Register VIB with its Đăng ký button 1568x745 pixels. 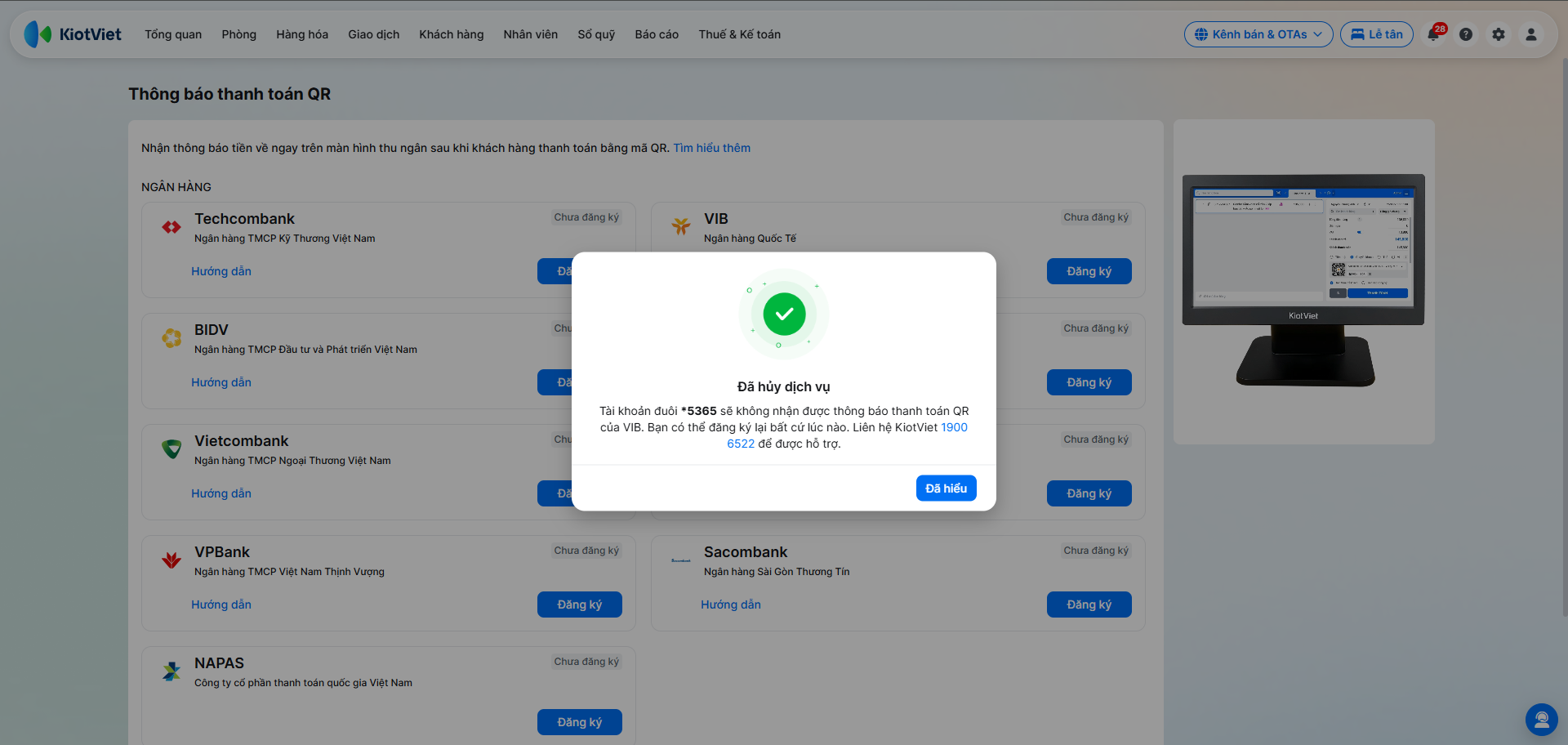coord(1089,271)
